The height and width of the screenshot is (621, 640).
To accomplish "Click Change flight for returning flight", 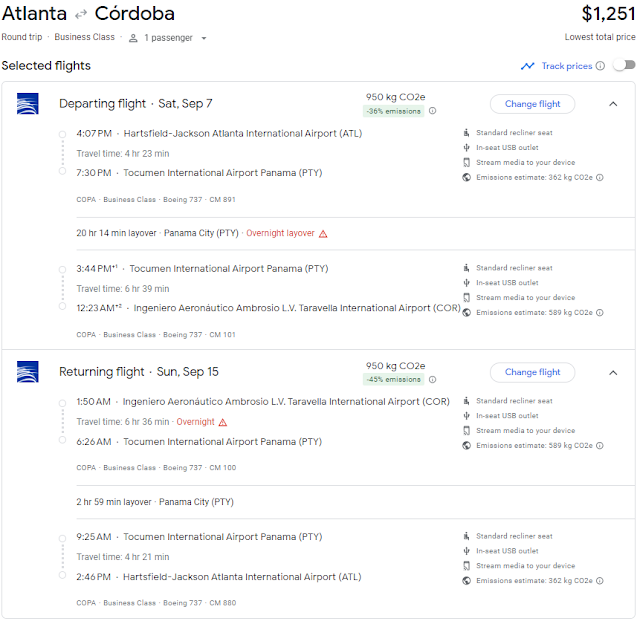I will pyautogui.click(x=532, y=372).
